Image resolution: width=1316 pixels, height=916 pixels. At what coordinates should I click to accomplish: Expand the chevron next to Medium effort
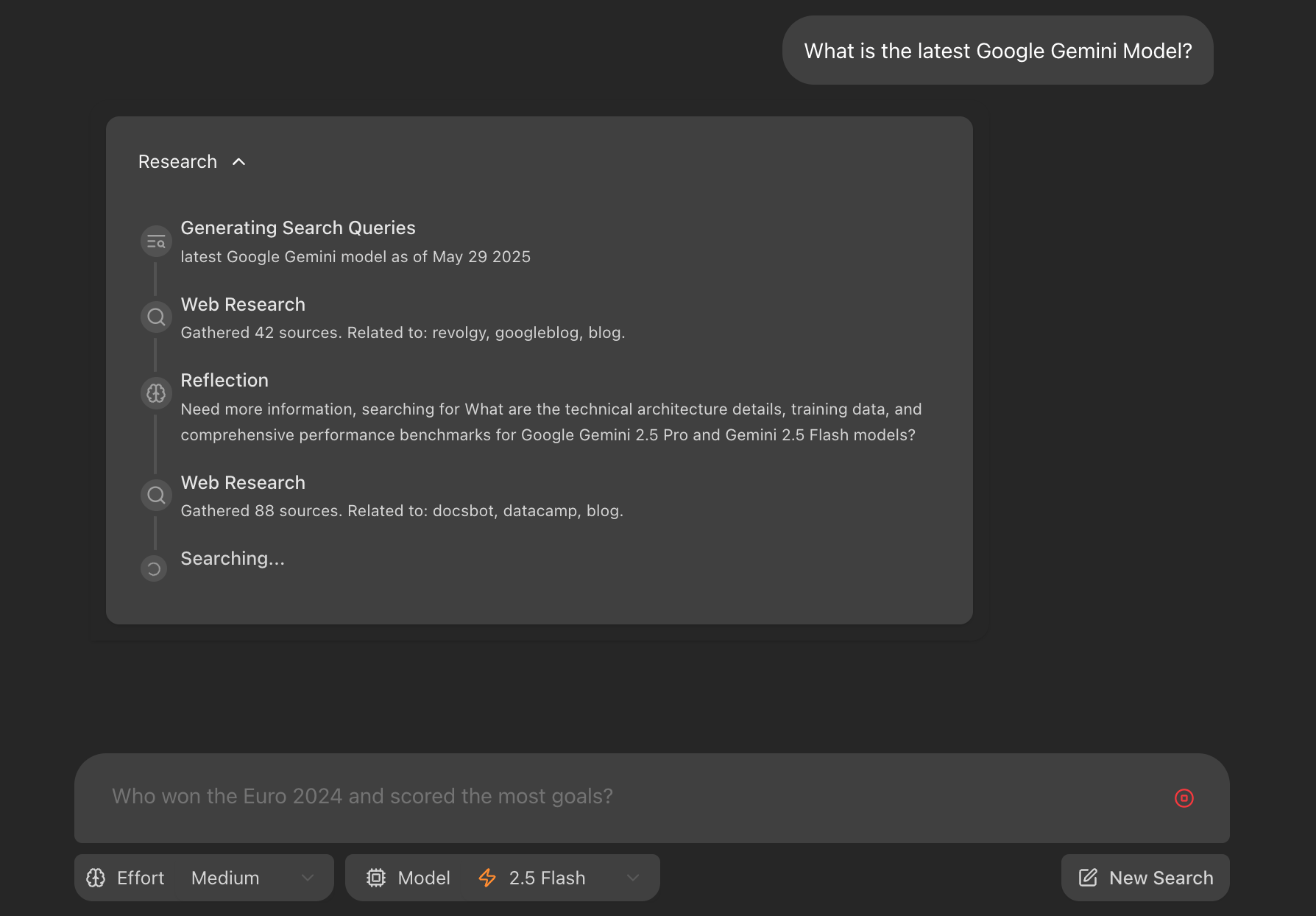coord(308,878)
